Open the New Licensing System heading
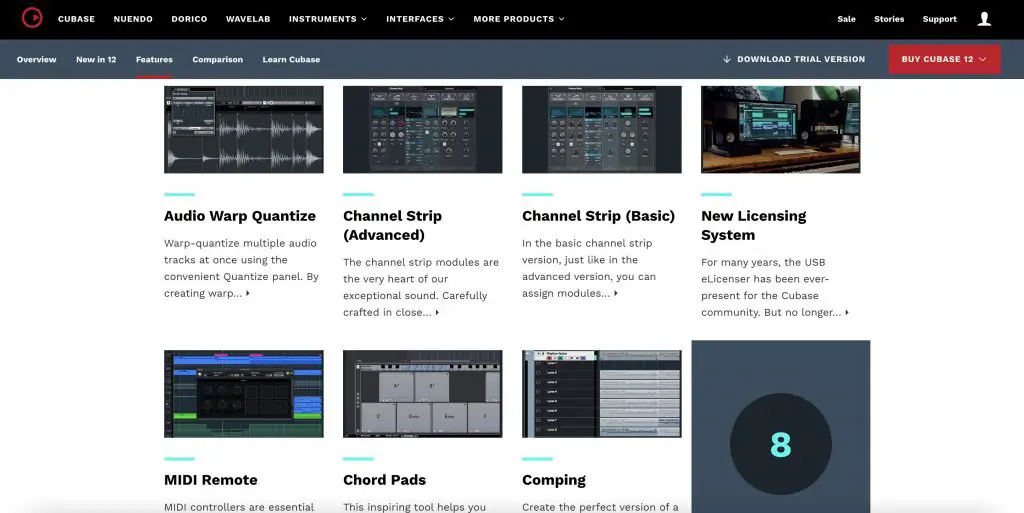1024x513 pixels. click(754, 225)
